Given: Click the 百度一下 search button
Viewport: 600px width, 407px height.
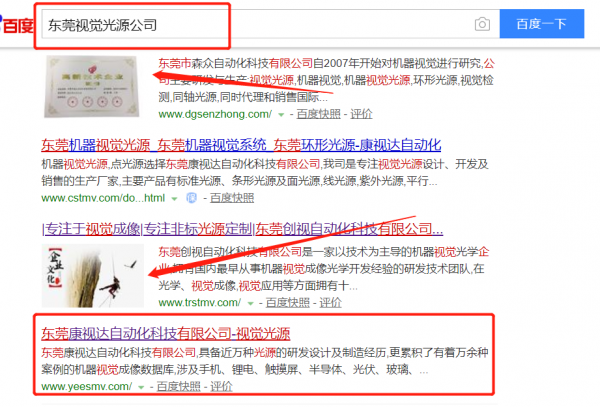Looking at the screenshot, I should [x=541, y=24].
